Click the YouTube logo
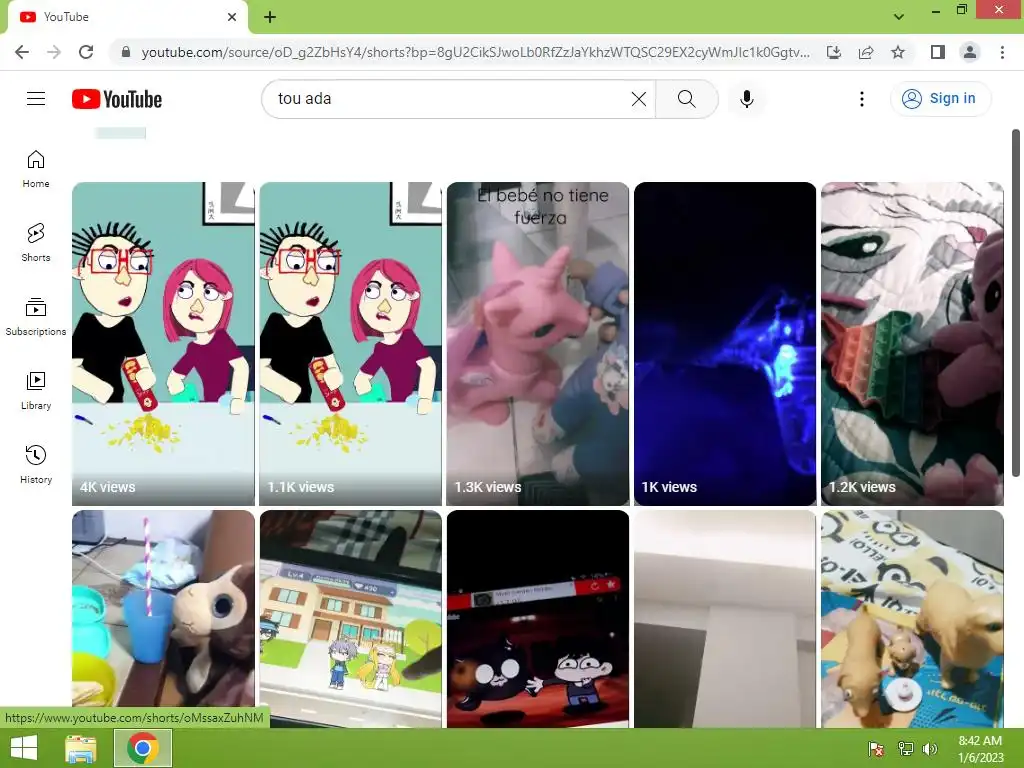Screen dimensions: 1024x768 (x=117, y=99)
